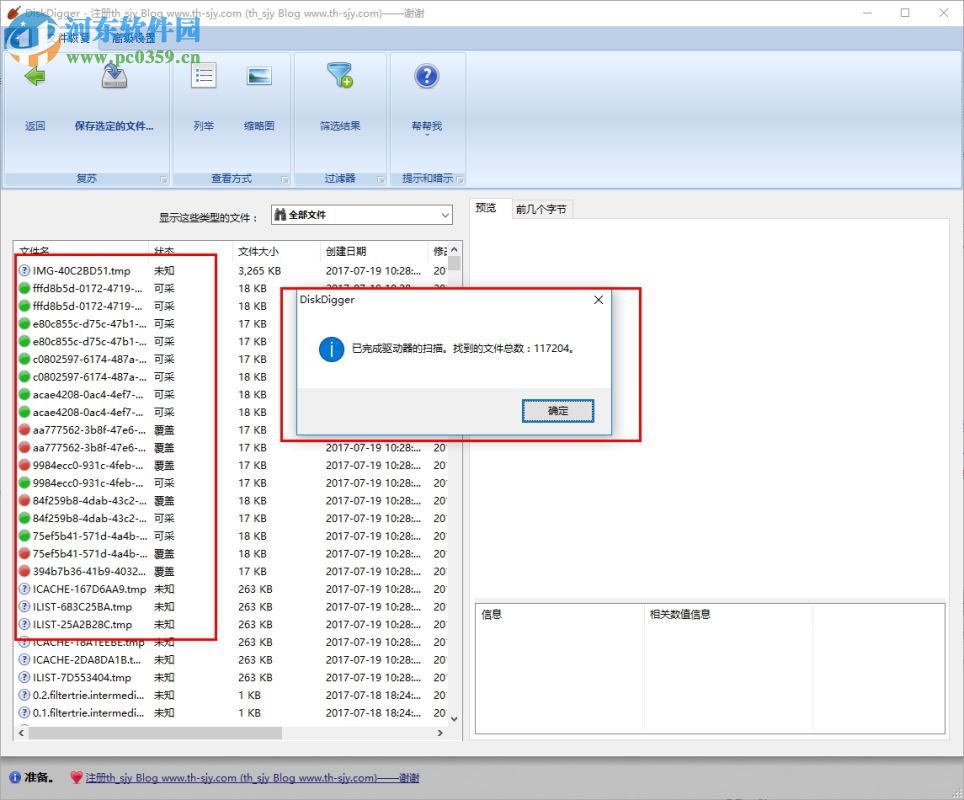Viewport: 964px width, 800px height.
Task: Click the 保存选定的文件 save icon
Action: pyautogui.click(x=113, y=75)
